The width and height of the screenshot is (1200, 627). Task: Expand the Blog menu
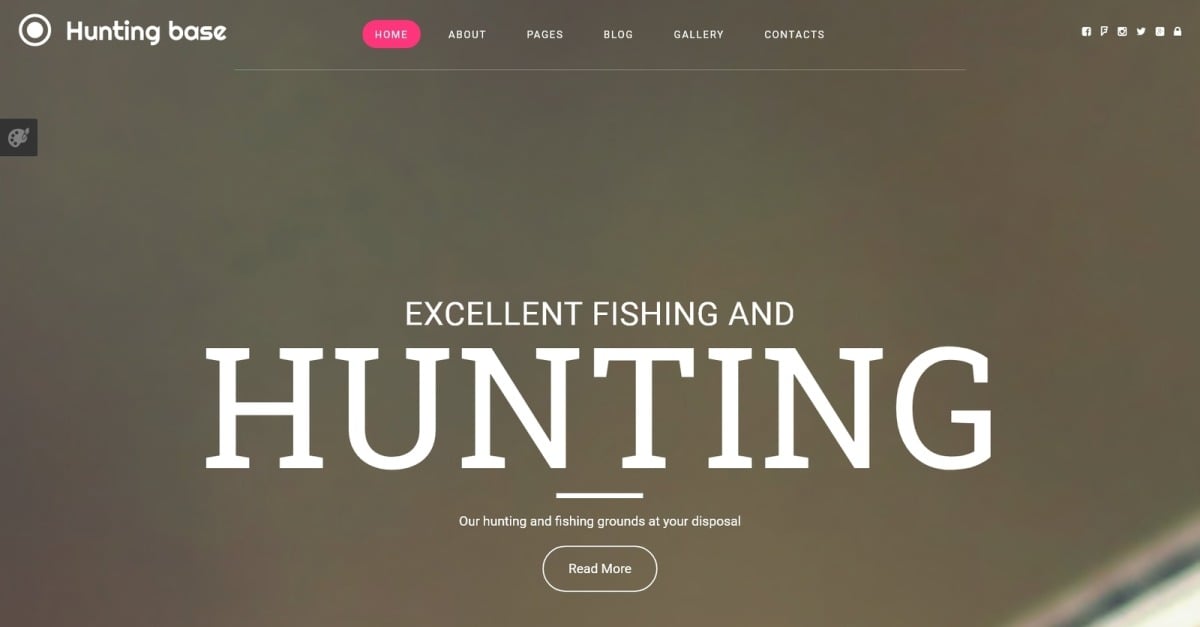[618, 34]
